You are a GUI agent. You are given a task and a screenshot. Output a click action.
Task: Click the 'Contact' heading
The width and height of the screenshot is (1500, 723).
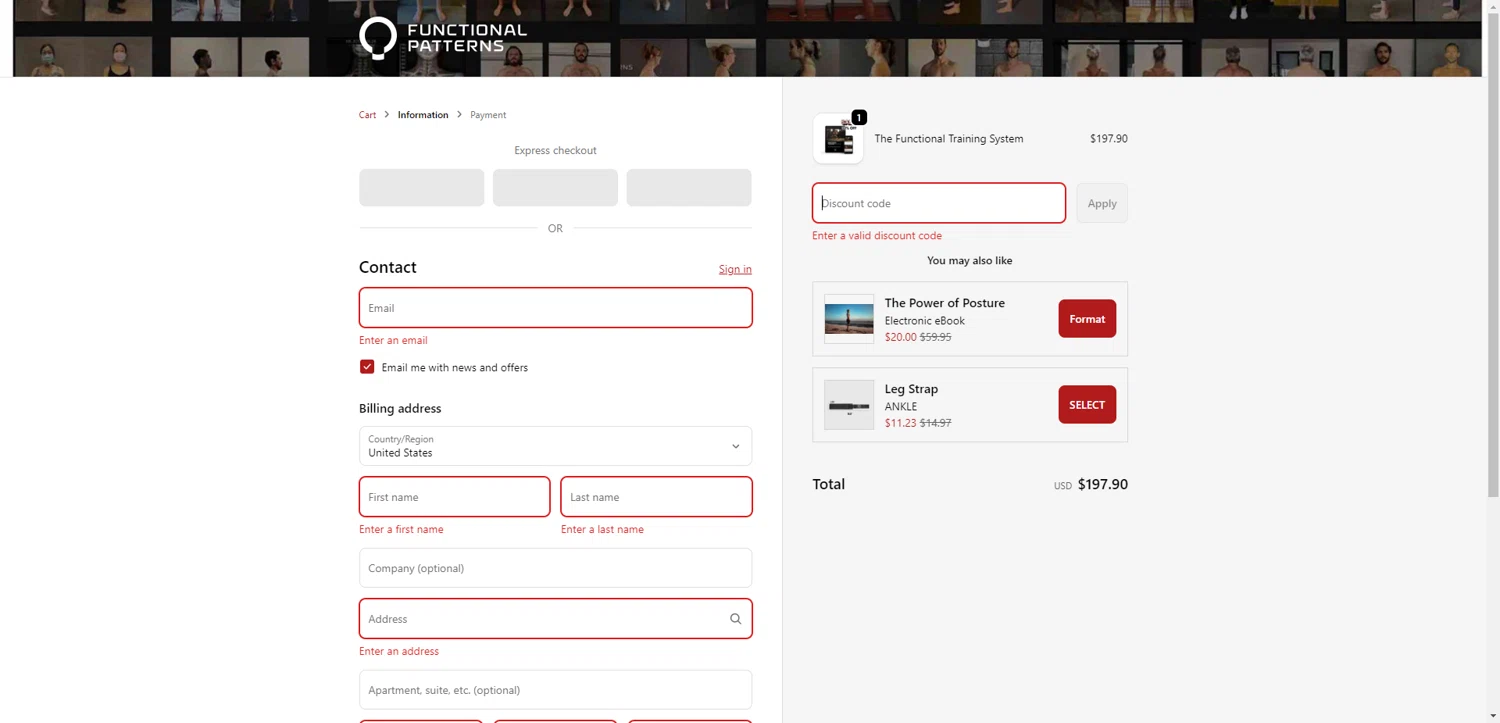pos(388,267)
